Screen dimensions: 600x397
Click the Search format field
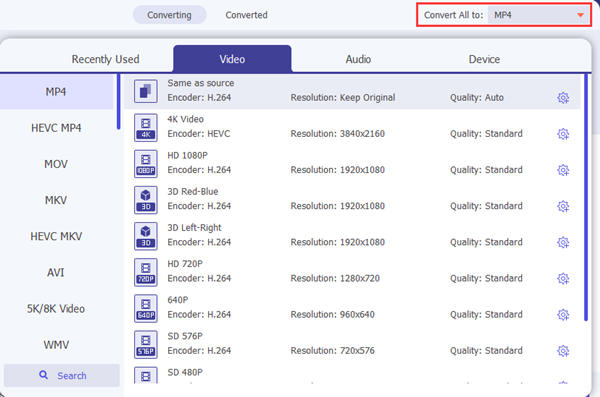pyautogui.click(x=62, y=376)
